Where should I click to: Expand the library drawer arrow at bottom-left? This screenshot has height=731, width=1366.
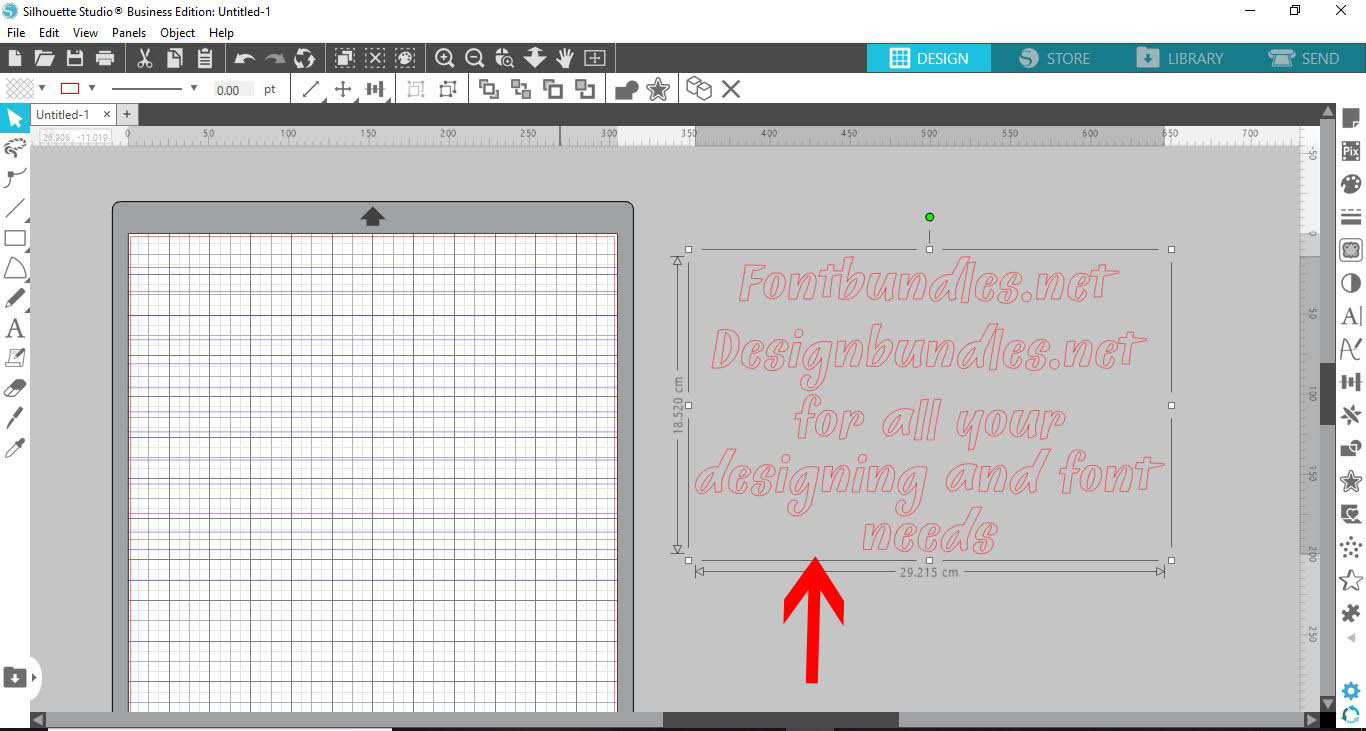point(34,678)
